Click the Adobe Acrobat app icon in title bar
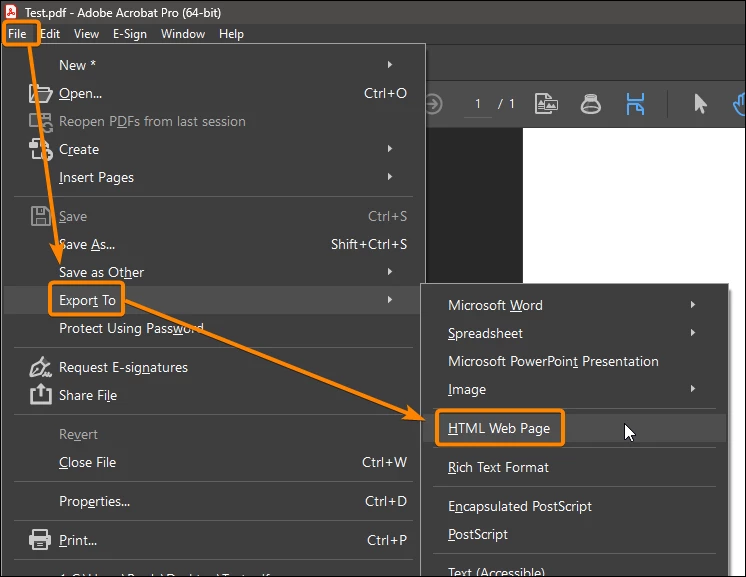The image size is (746, 577). pos(10,12)
